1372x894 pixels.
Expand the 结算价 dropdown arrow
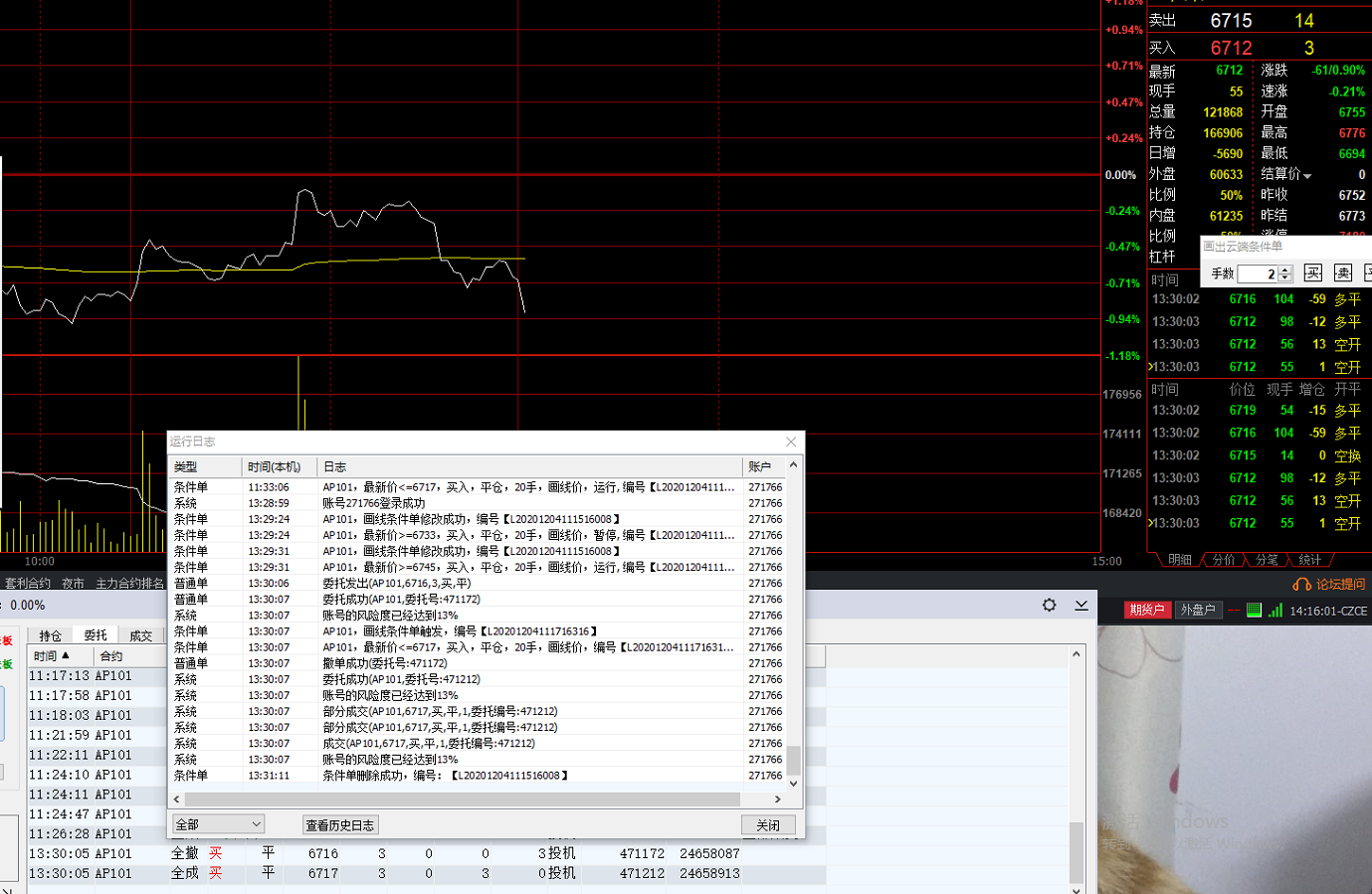click(x=1307, y=176)
